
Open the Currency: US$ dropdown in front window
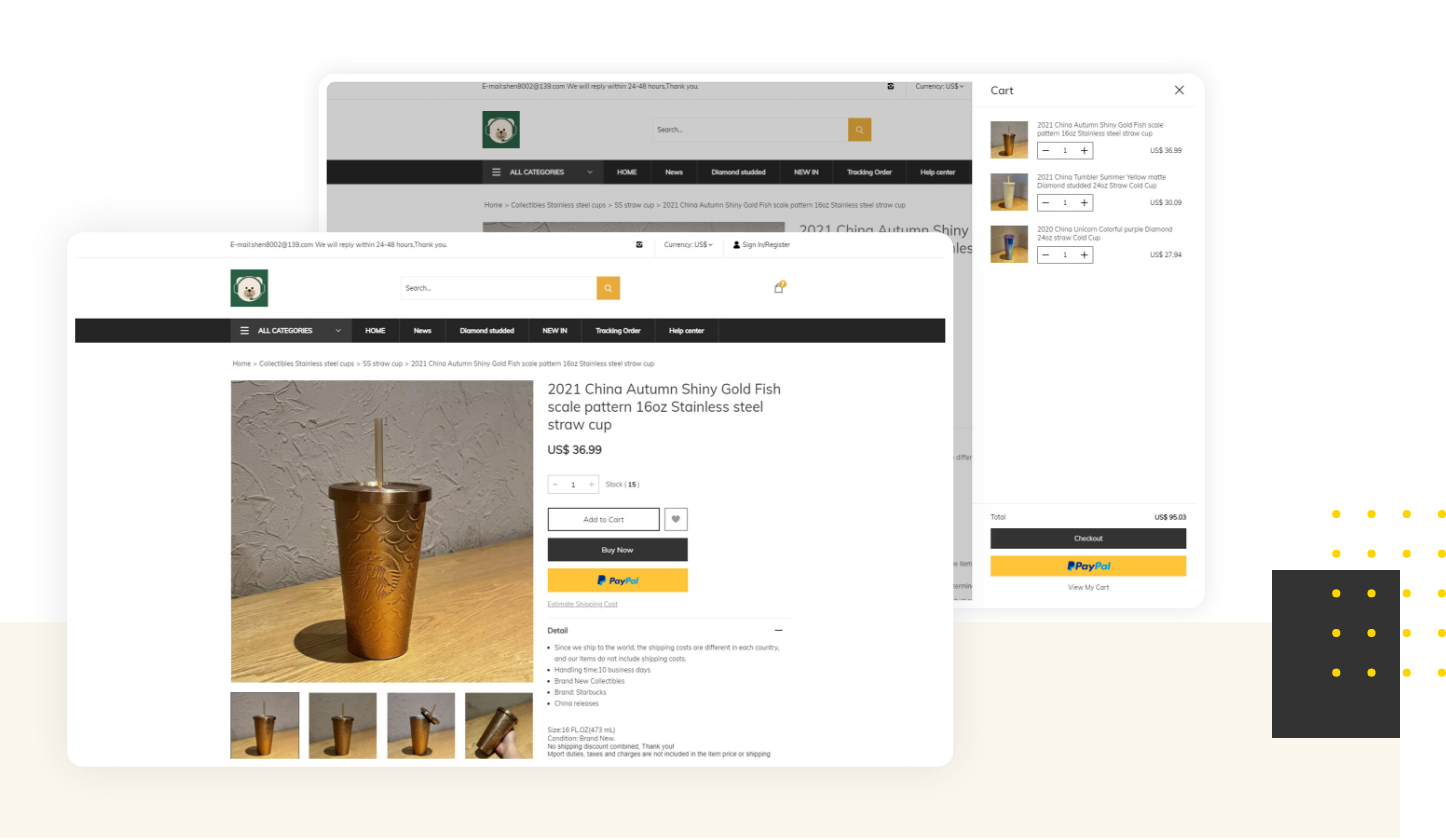[x=689, y=245]
